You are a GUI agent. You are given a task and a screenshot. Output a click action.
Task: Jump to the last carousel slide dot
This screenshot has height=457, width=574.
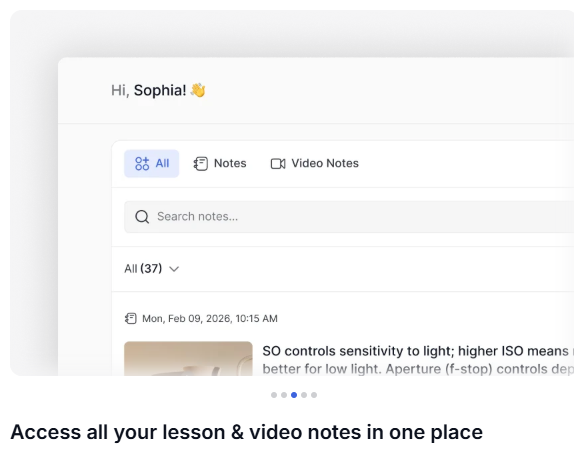coord(314,395)
